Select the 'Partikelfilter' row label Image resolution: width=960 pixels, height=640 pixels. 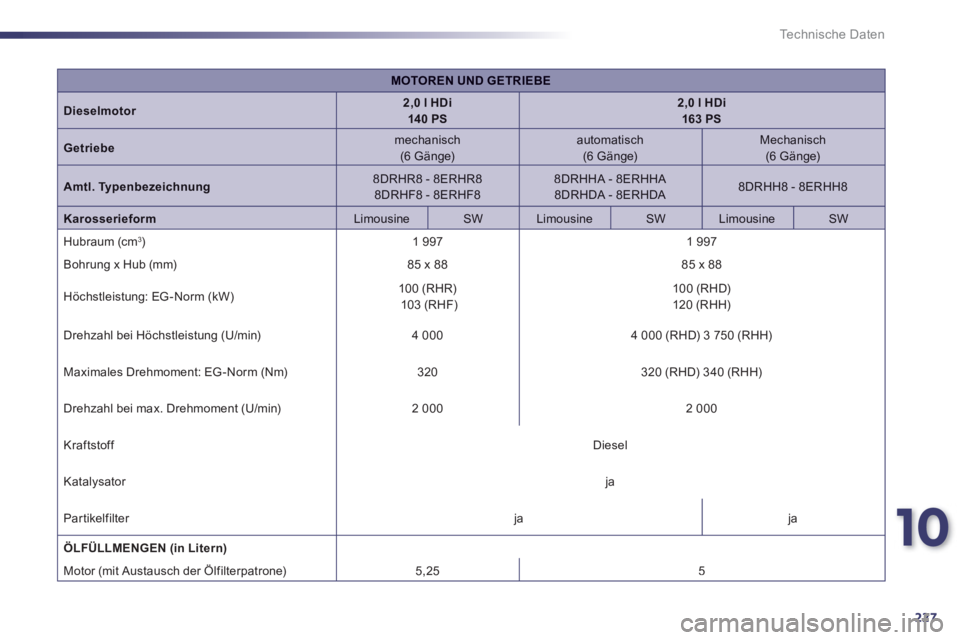96,519
